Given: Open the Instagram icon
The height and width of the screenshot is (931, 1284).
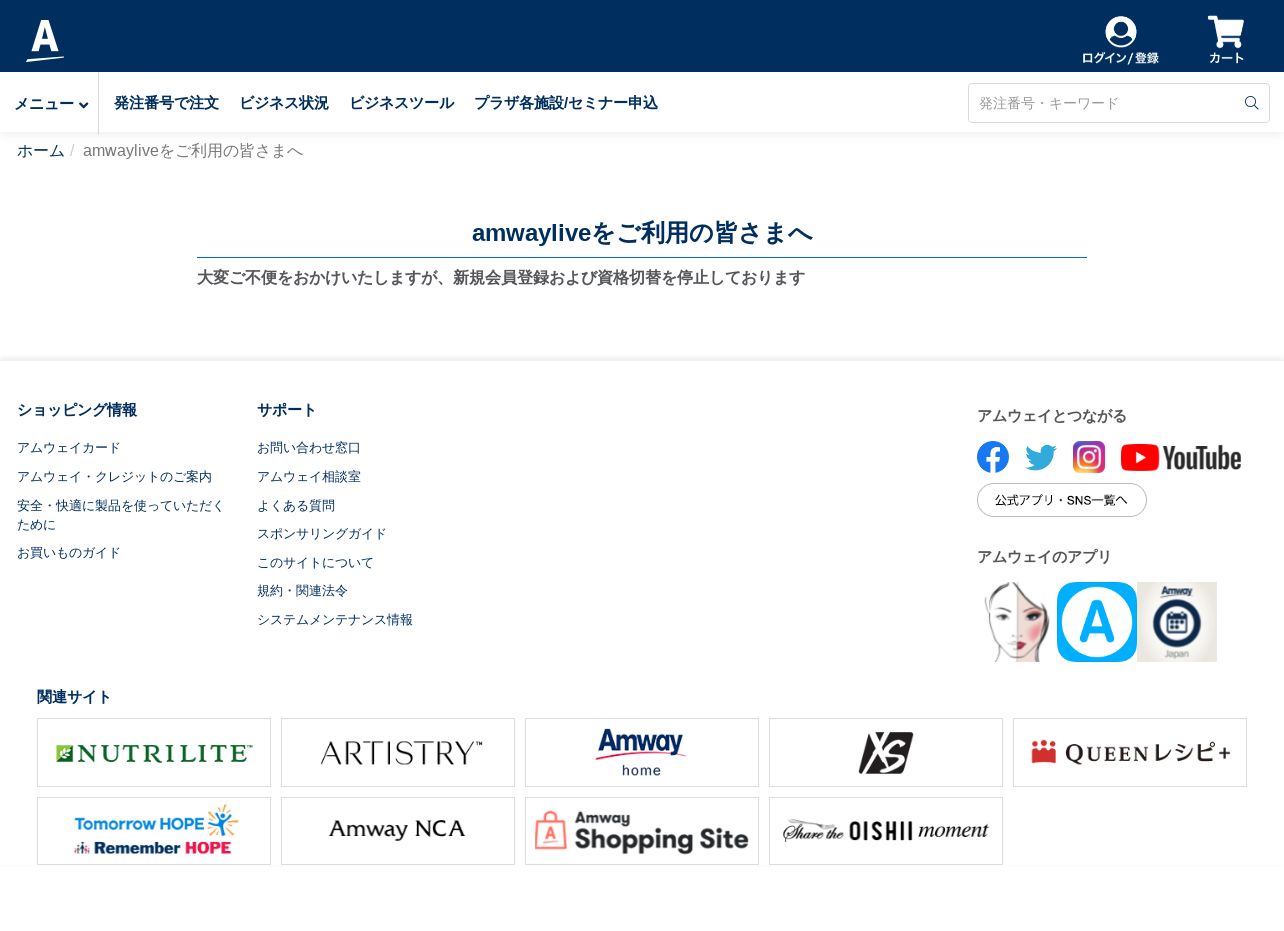Looking at the screenshot, I should pos(1089,457).
